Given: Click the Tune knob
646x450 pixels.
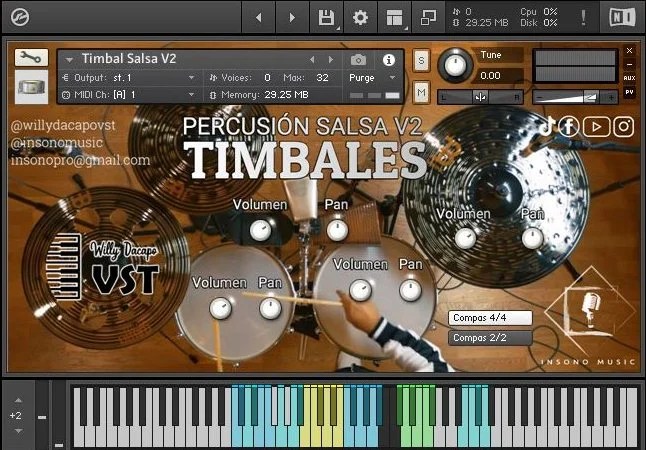Looking at the screenshot, I should [455, 65].
